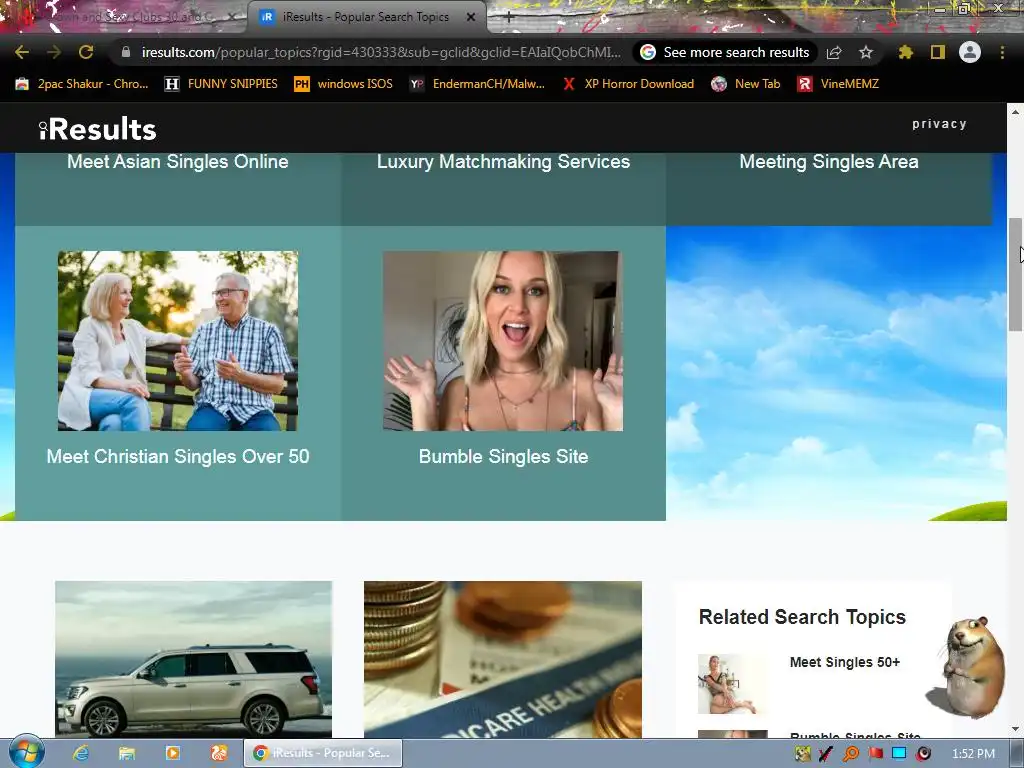This screenshot has width=1024, height=768.
Task: Open the FUNNY SNIPPIES bookmark
Action: 222,84
